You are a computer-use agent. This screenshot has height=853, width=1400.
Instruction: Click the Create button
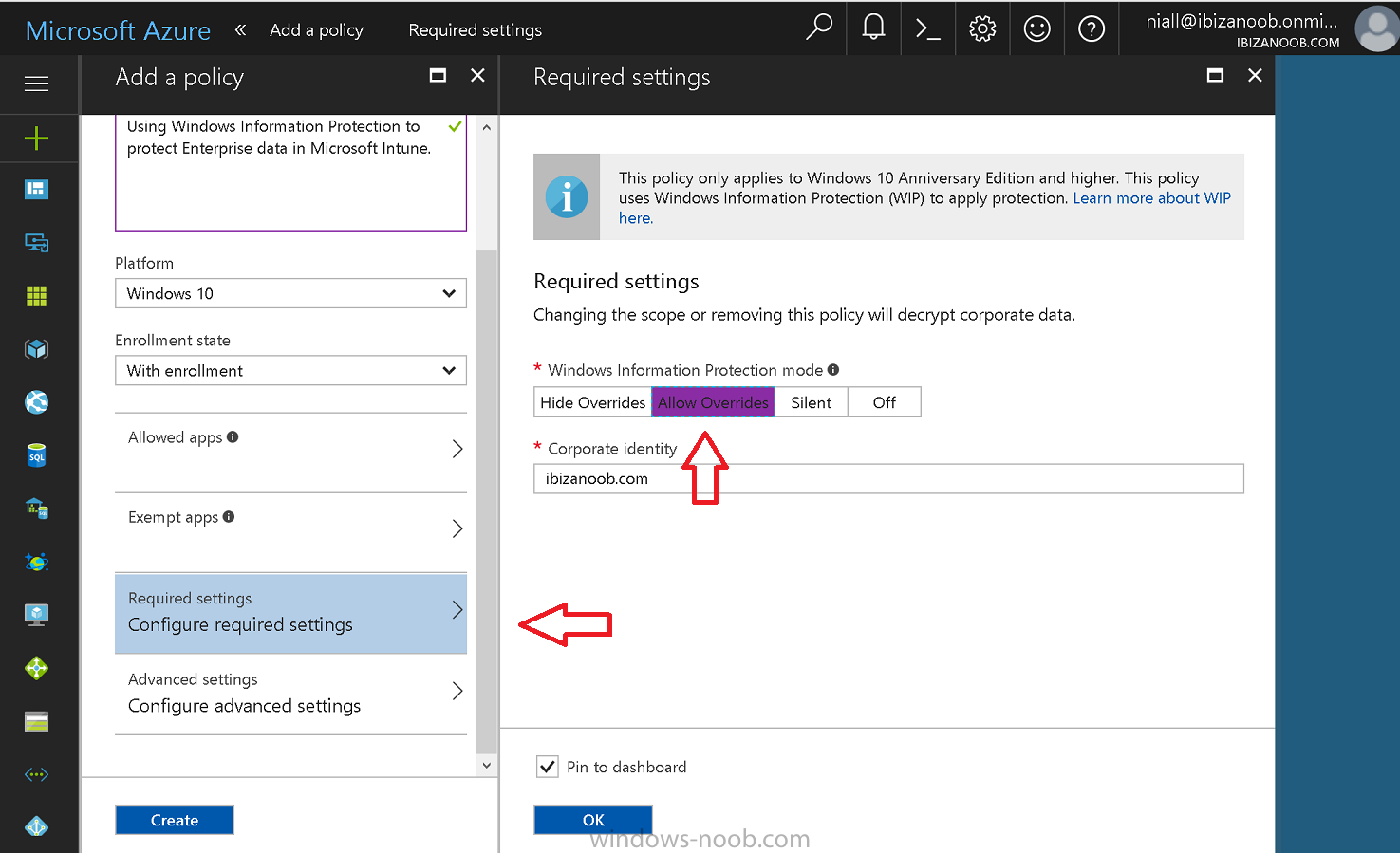pos(175,820)
